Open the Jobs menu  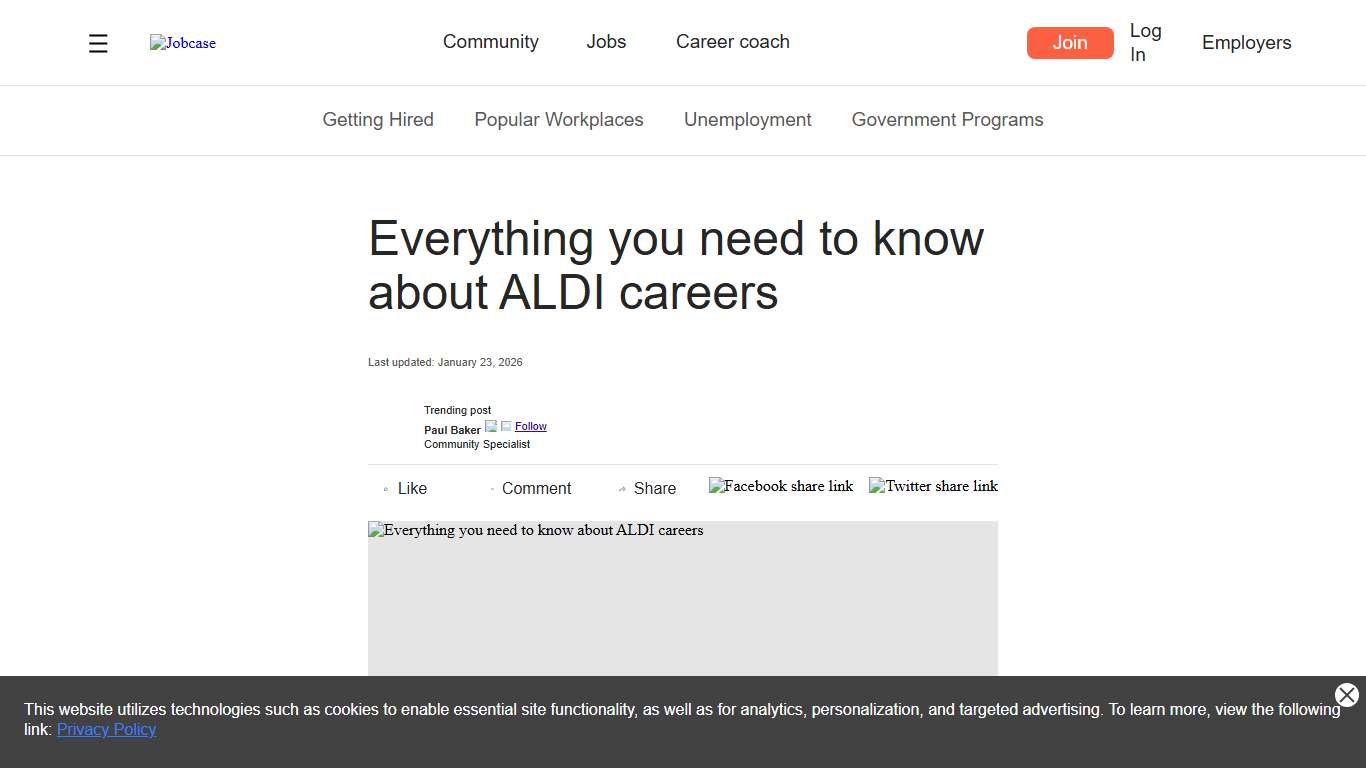(606, 42)
